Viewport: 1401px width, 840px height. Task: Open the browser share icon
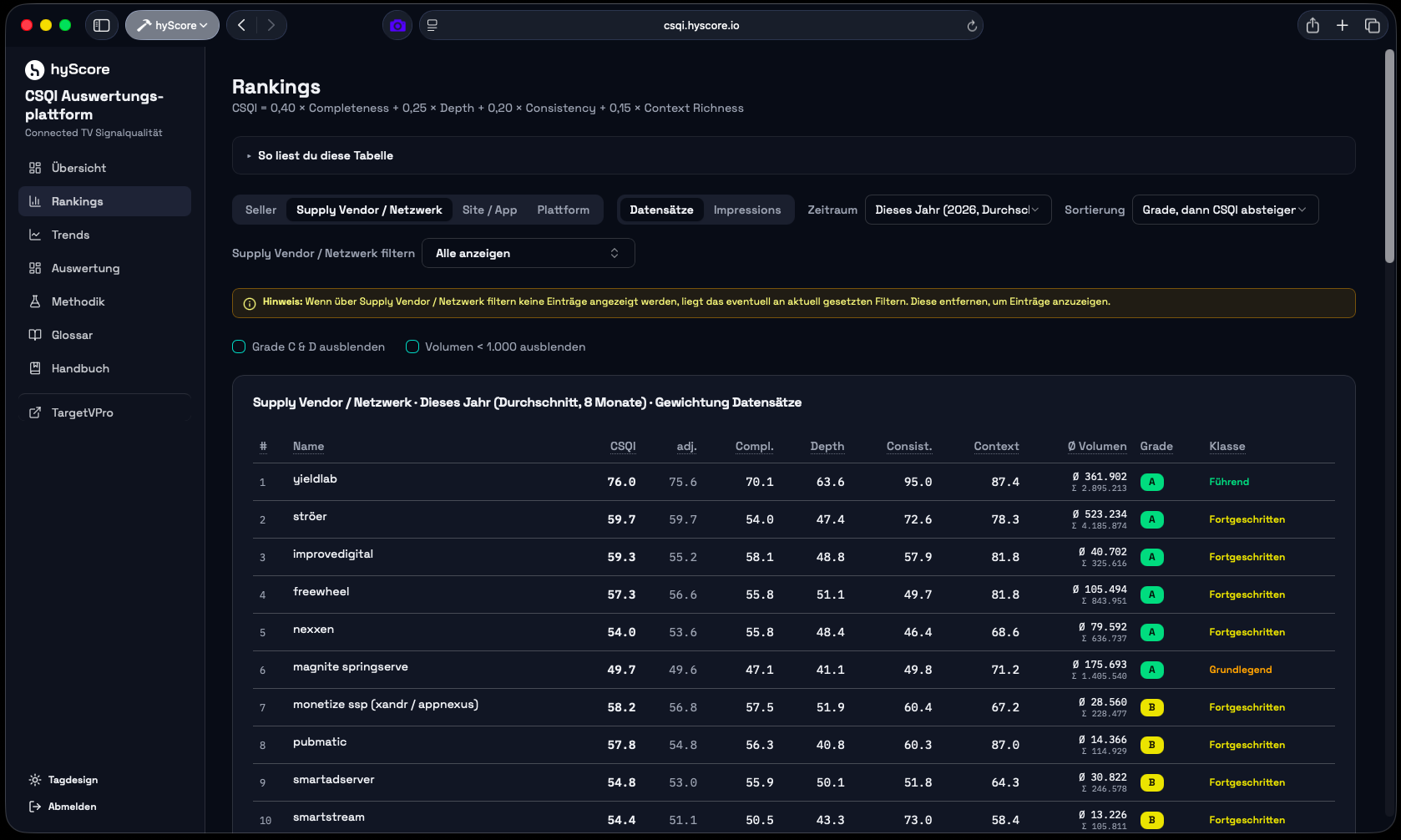click(1312, 25)
